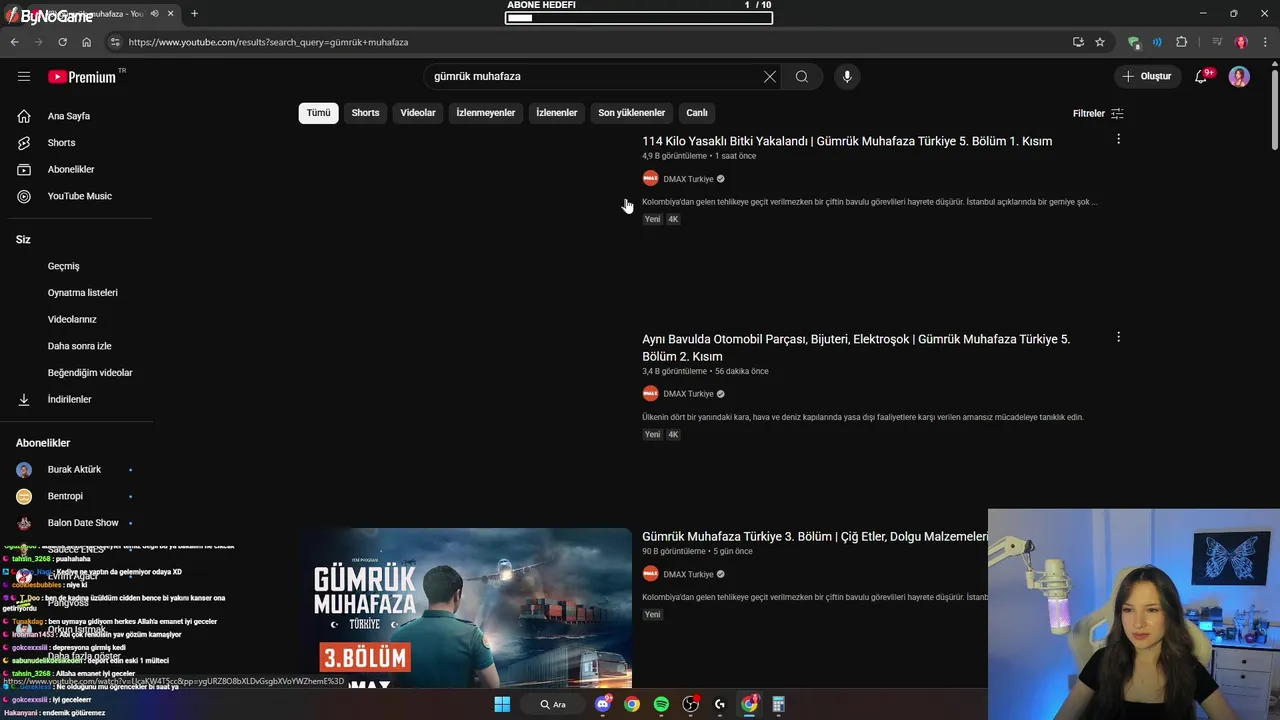1280x720 pixels.
Task: Mute the tab using the speaker icon
Action: pos(154,14)
